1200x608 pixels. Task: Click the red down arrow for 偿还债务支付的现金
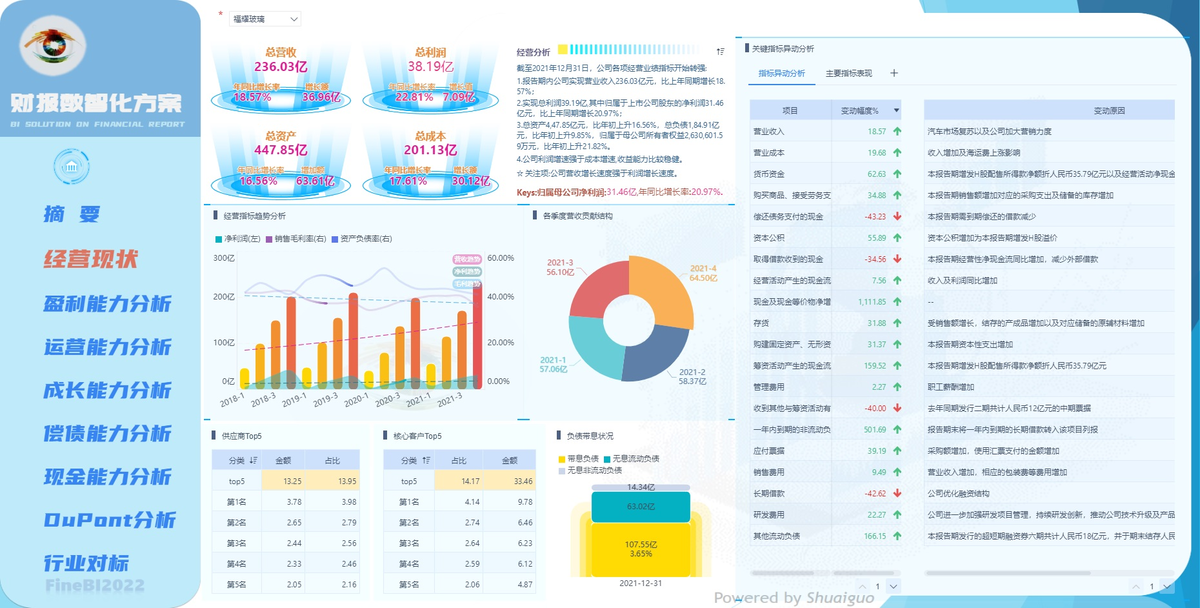point(897,216)
